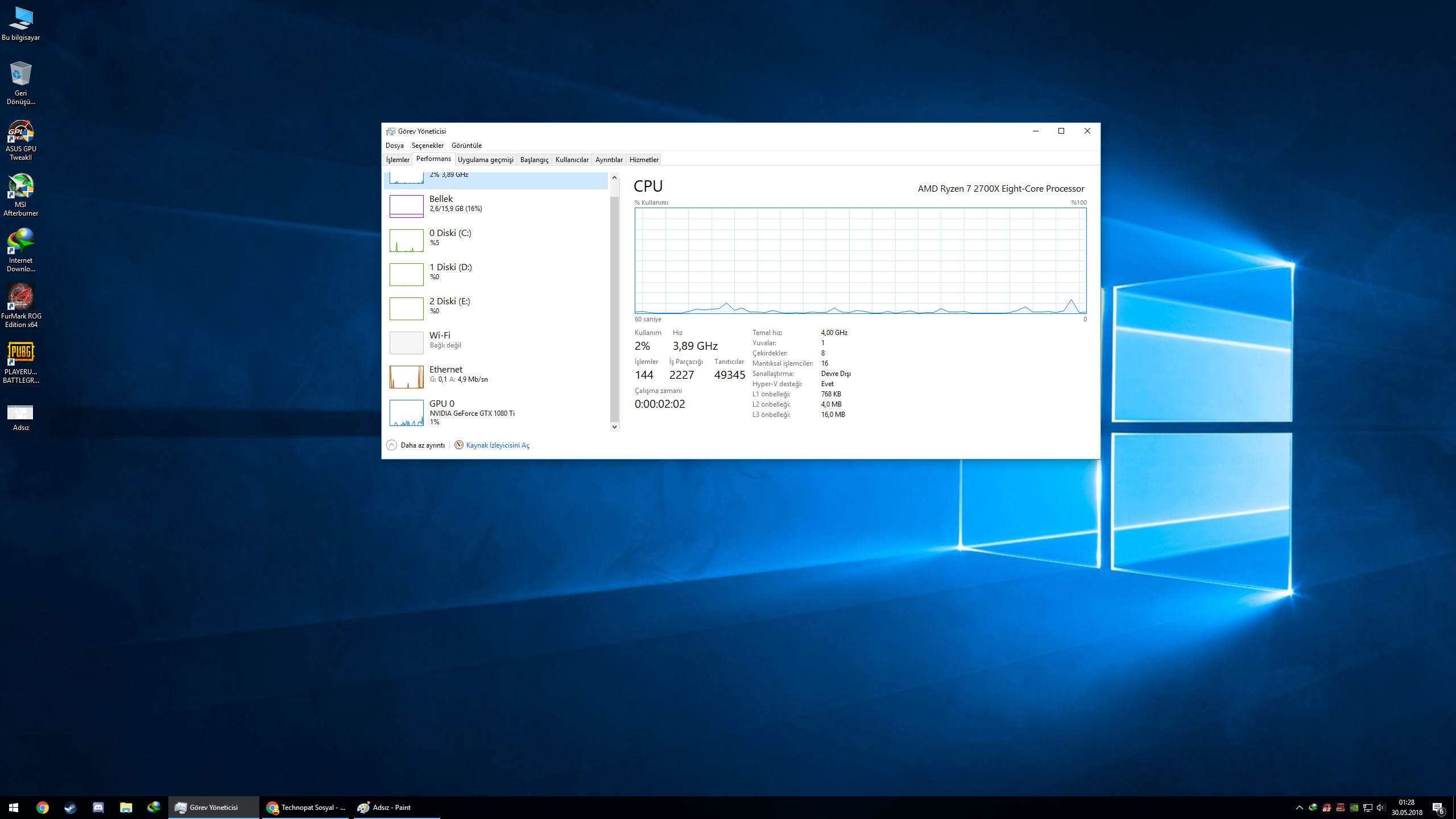Switch to the Uygulama geçmişi tab
The width and height of the screenshot is (1456, 819).
[485, 160]
